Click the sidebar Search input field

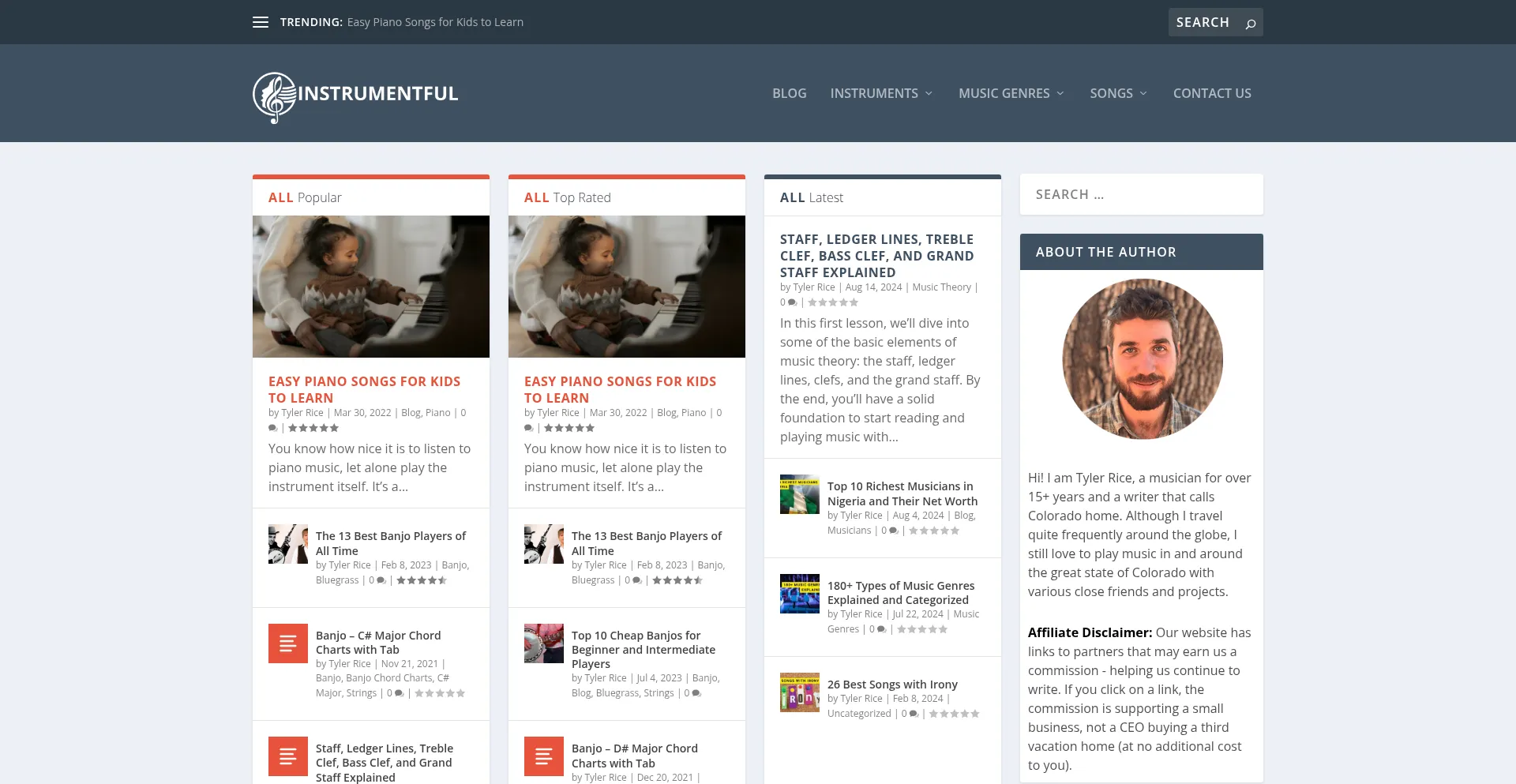tap(1141, 194)
